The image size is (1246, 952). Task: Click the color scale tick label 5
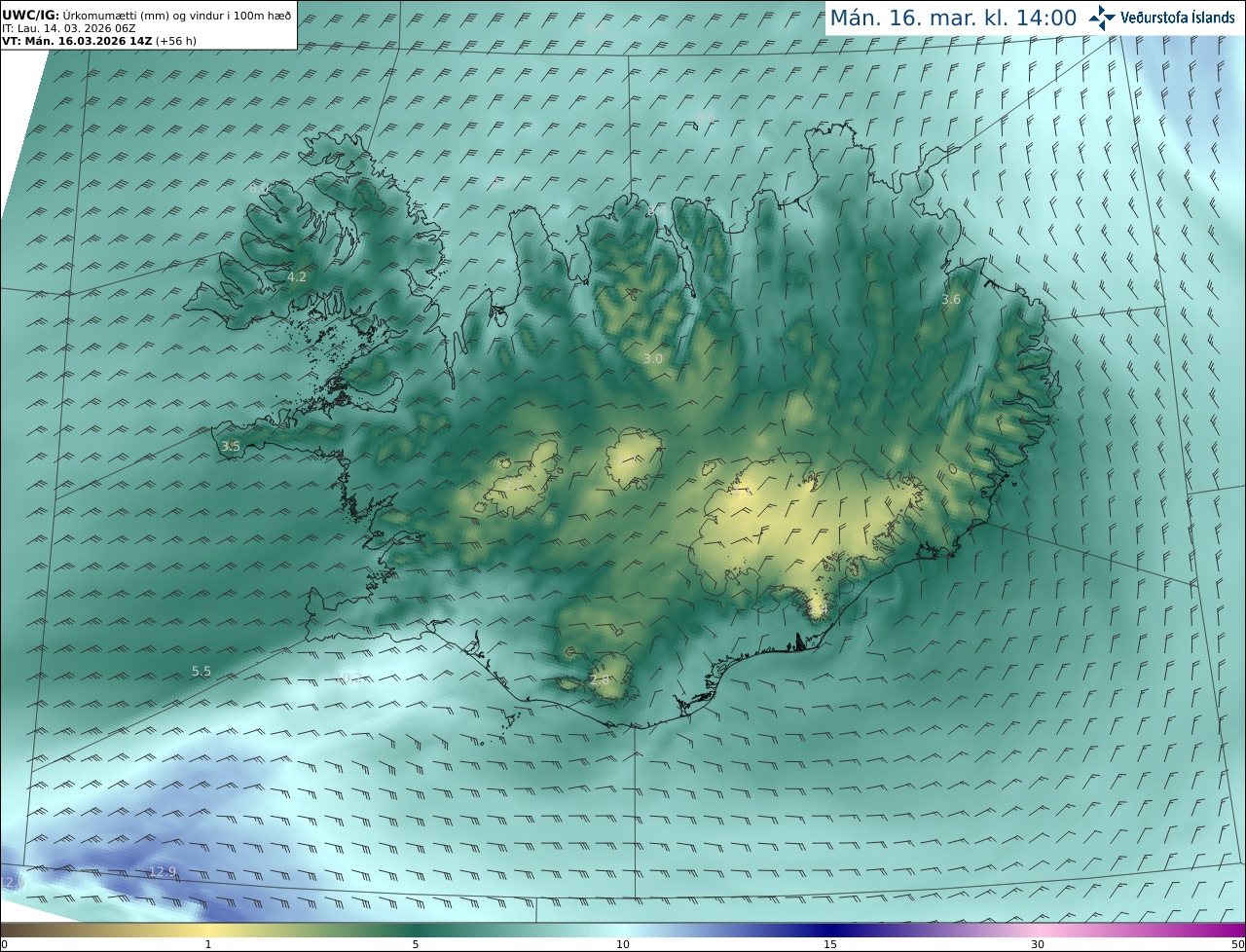(416, 944)
